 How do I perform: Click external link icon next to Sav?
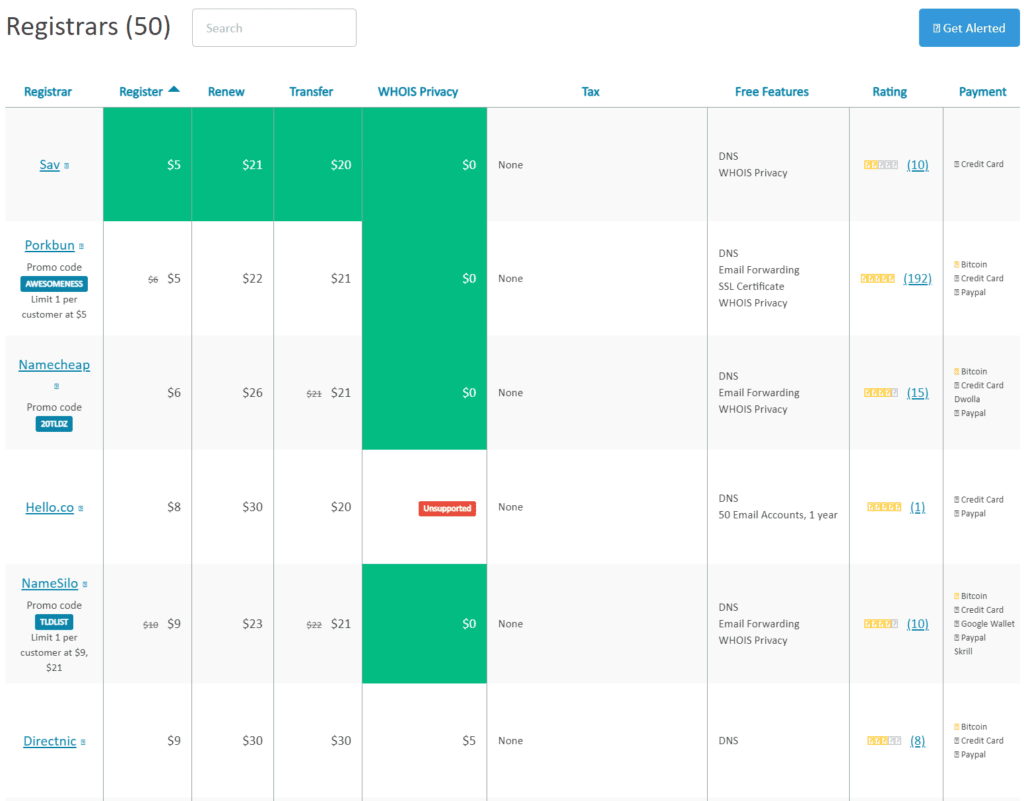tap(67, 166)
